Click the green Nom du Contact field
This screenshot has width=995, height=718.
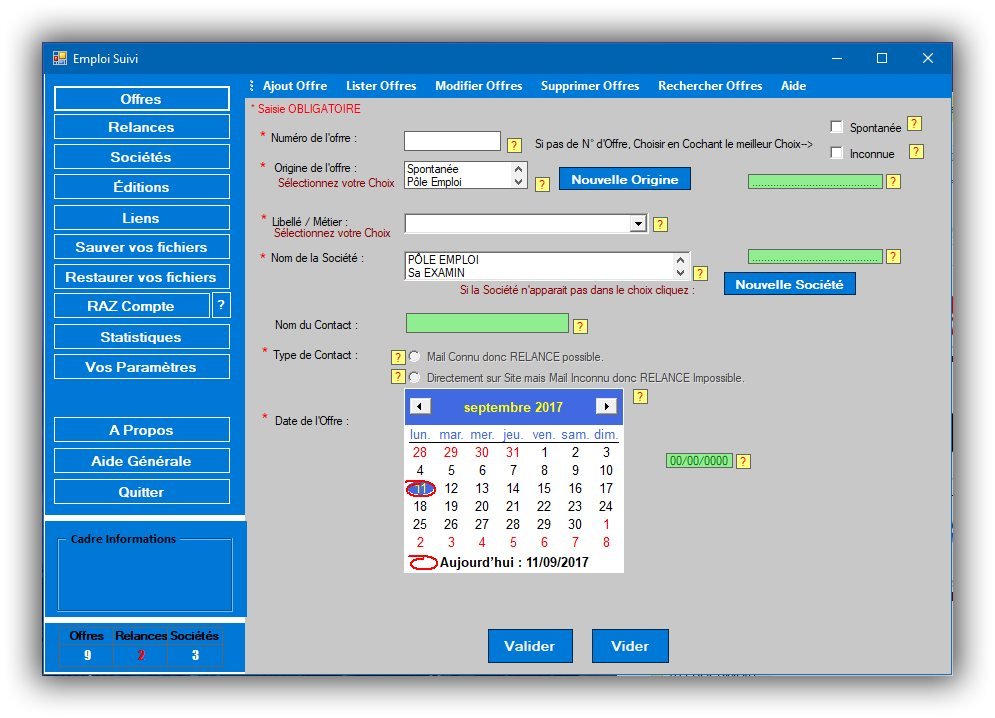pyautogui.click(x=487, y=323)
